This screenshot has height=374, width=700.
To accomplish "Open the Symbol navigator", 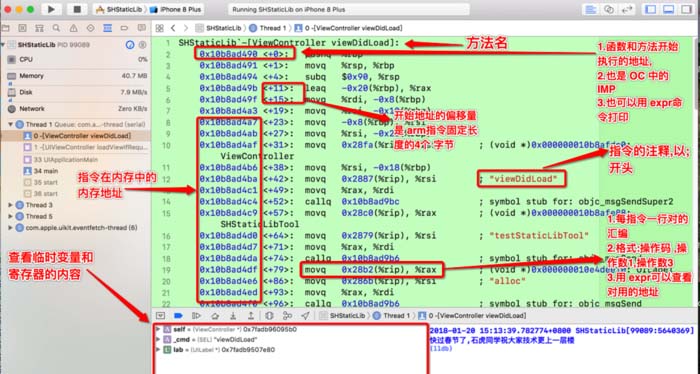I will 39,28.
